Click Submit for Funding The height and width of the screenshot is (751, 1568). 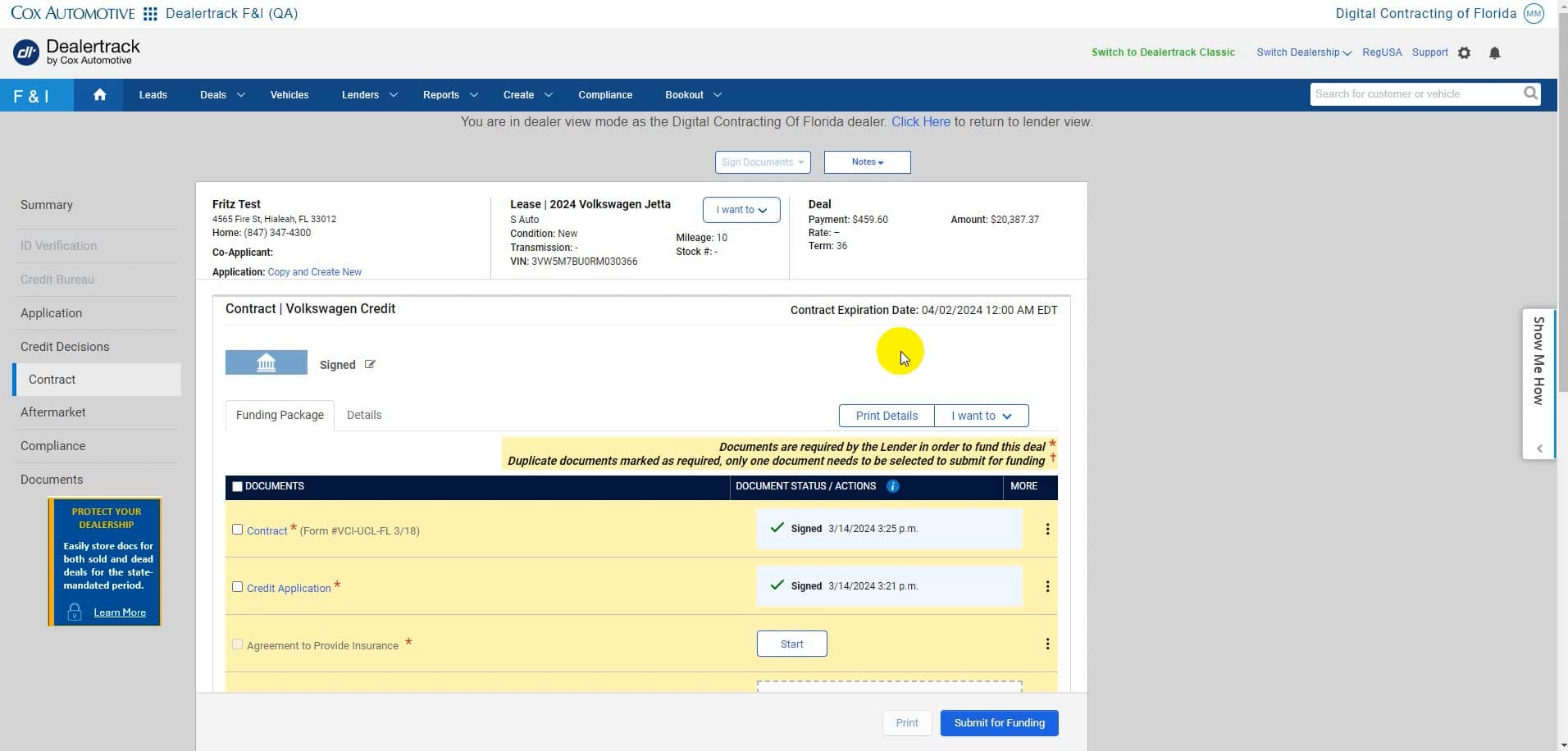[x=999, y=722]
